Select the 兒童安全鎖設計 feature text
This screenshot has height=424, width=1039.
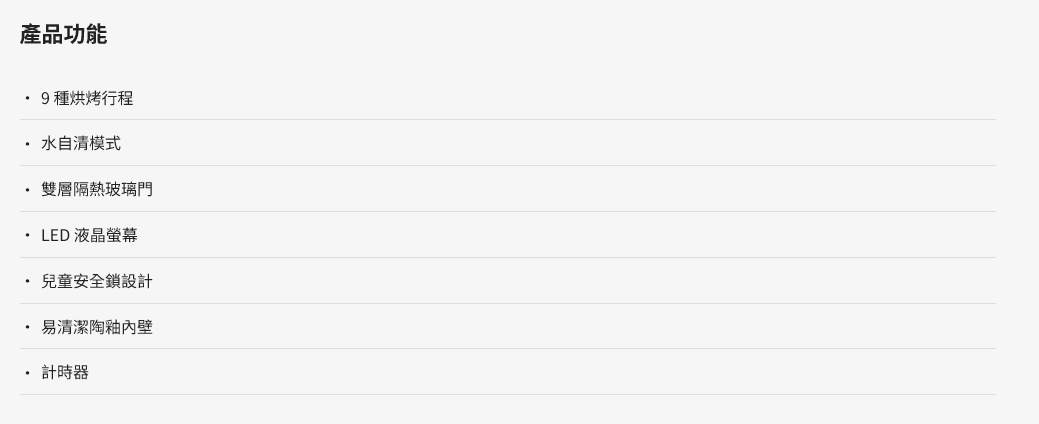(97, 281)
